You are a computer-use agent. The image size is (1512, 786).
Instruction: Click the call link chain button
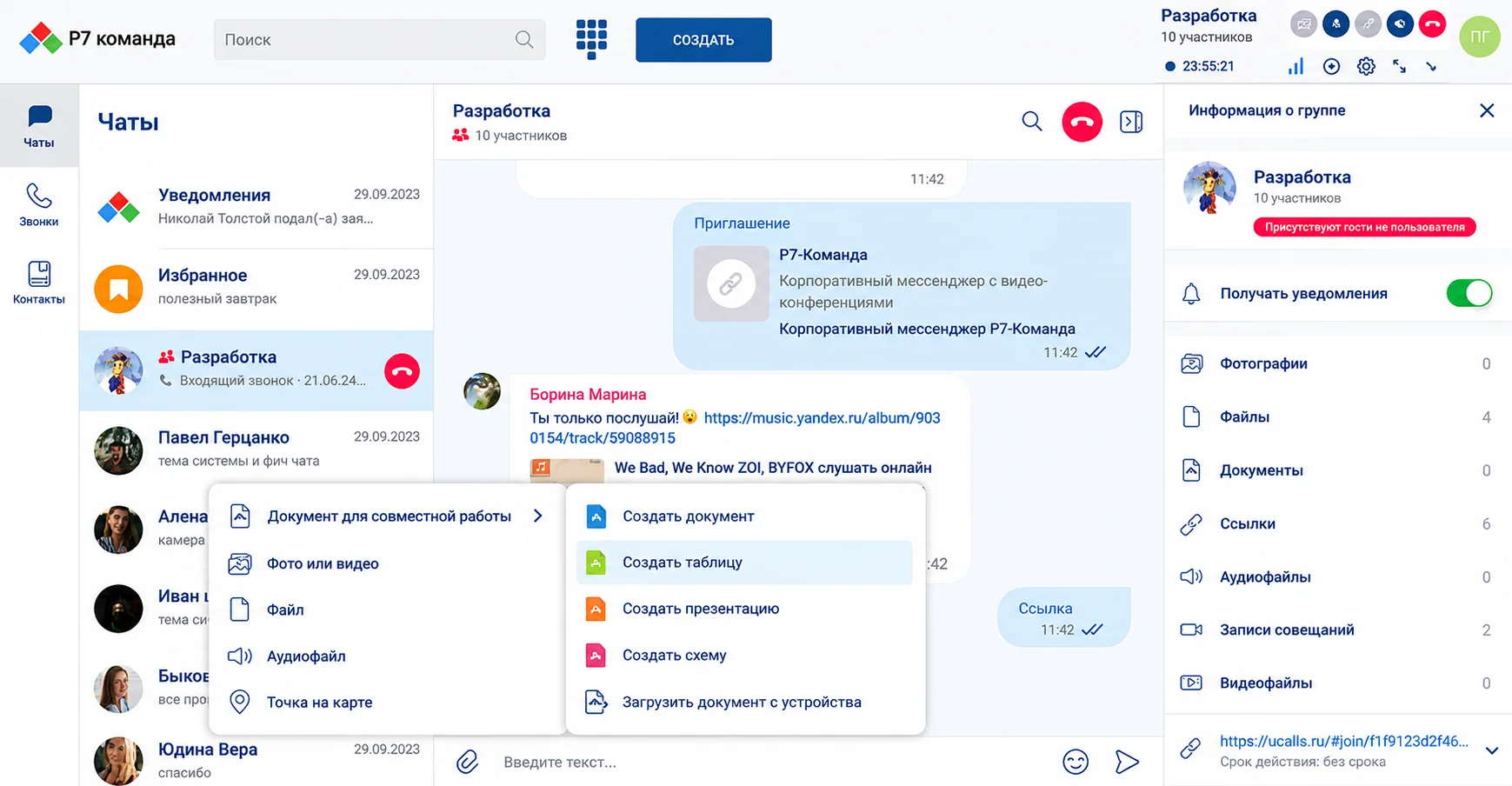1368,23
